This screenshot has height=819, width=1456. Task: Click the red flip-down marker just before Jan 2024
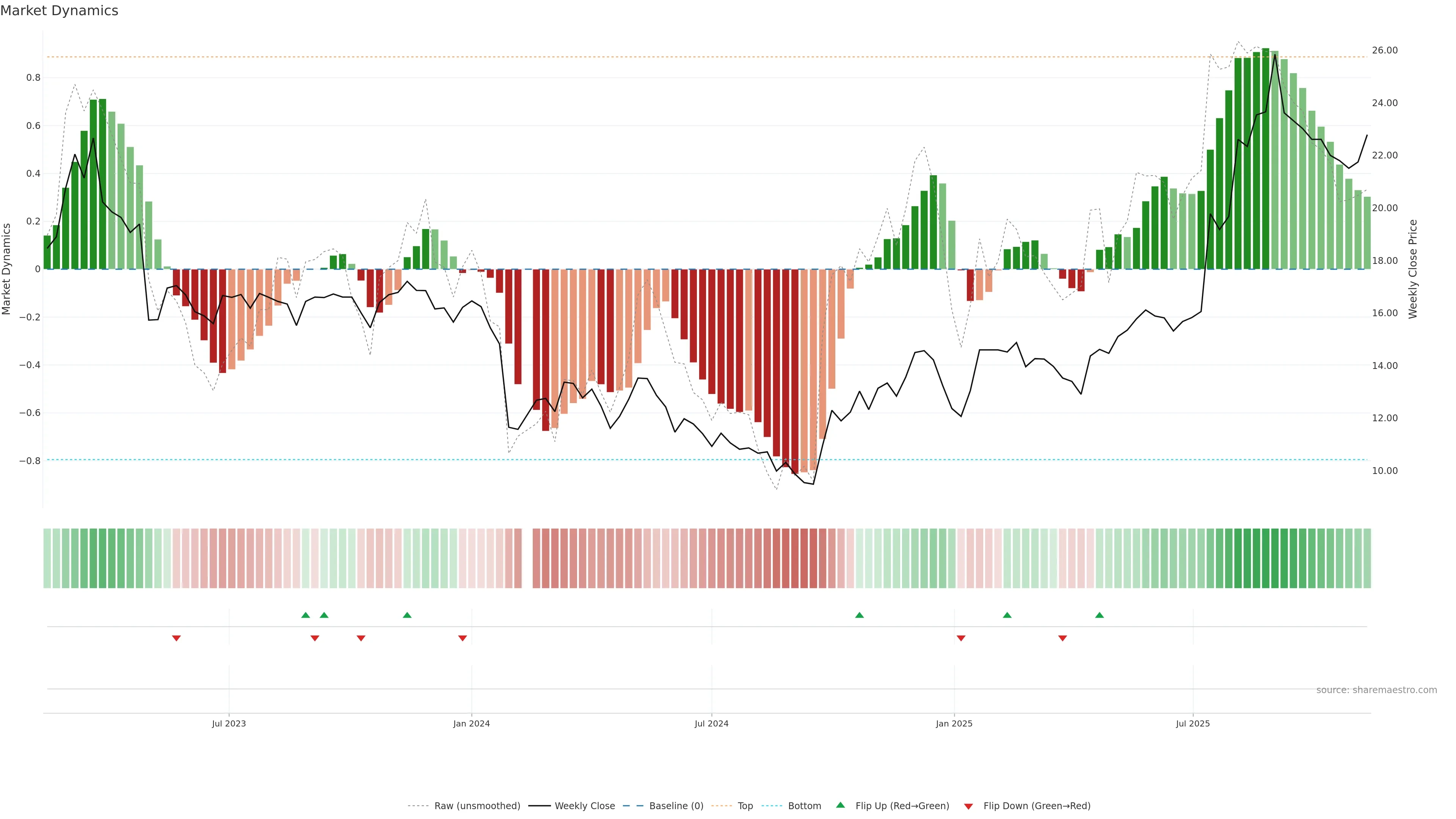pyautogui.click(x=462, y=638)
